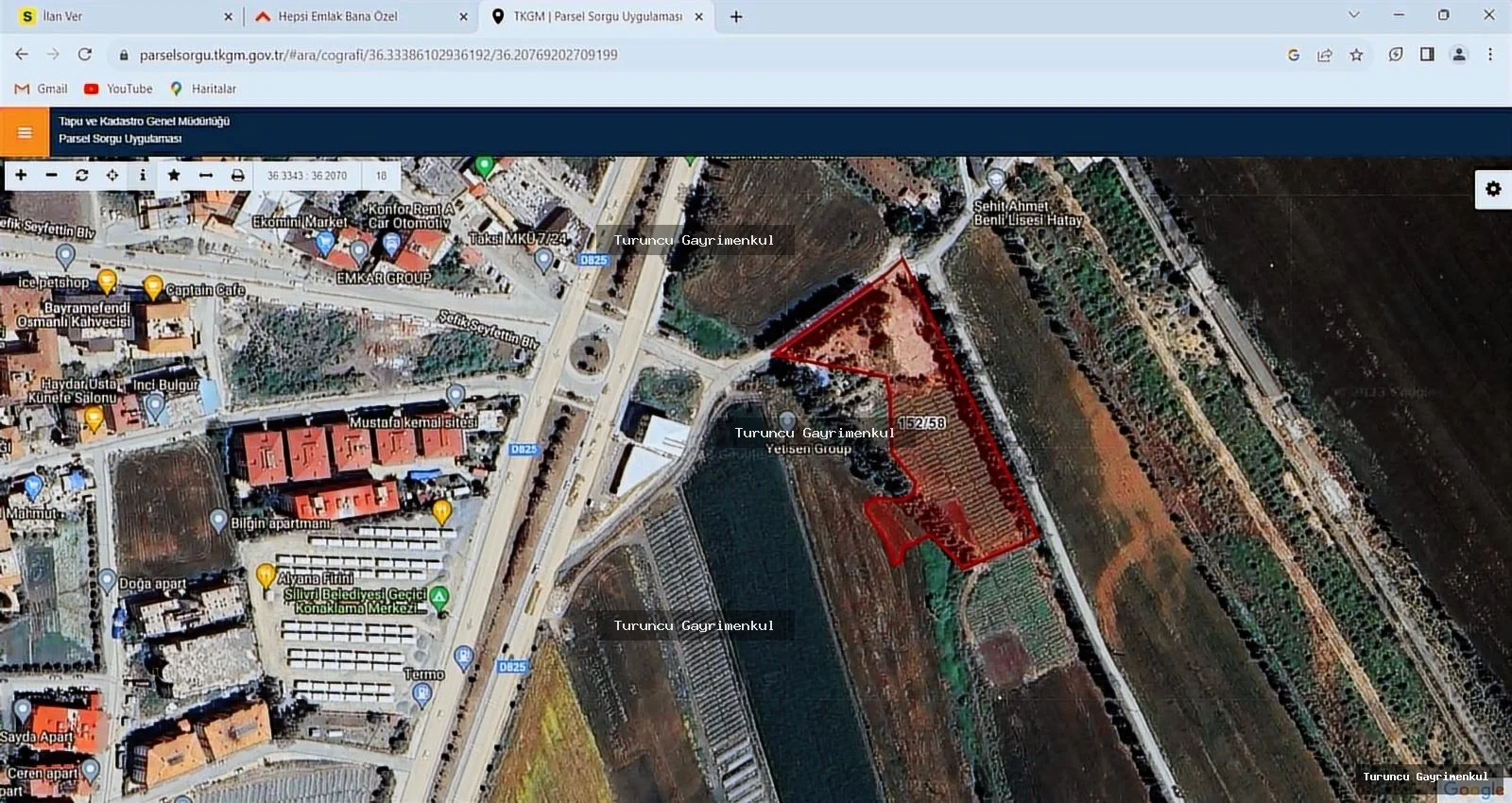Close the Hepsi Emlak tab
This screenshot has width=1512, height=803.
(463, 16)
